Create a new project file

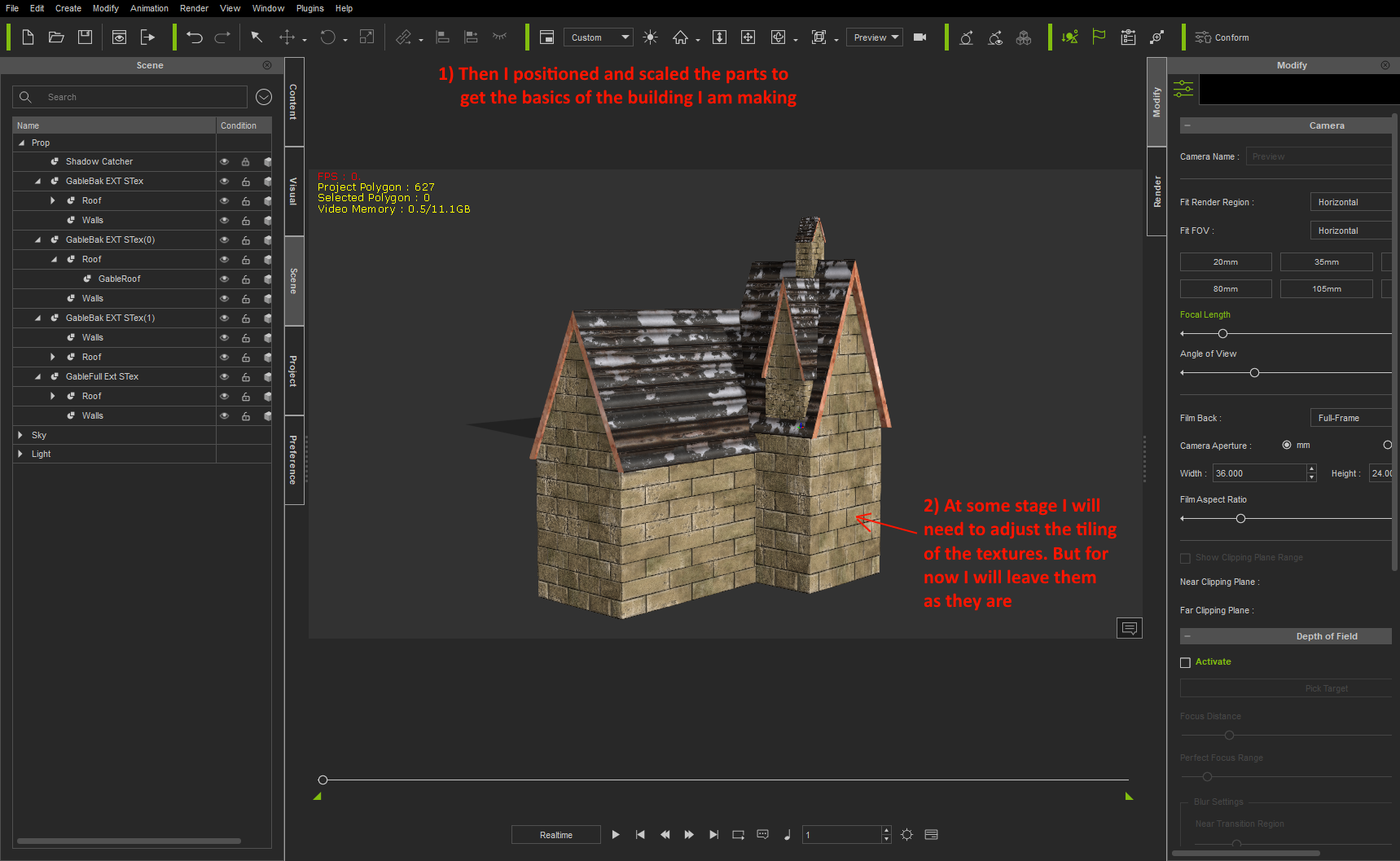tap(28, 37)
